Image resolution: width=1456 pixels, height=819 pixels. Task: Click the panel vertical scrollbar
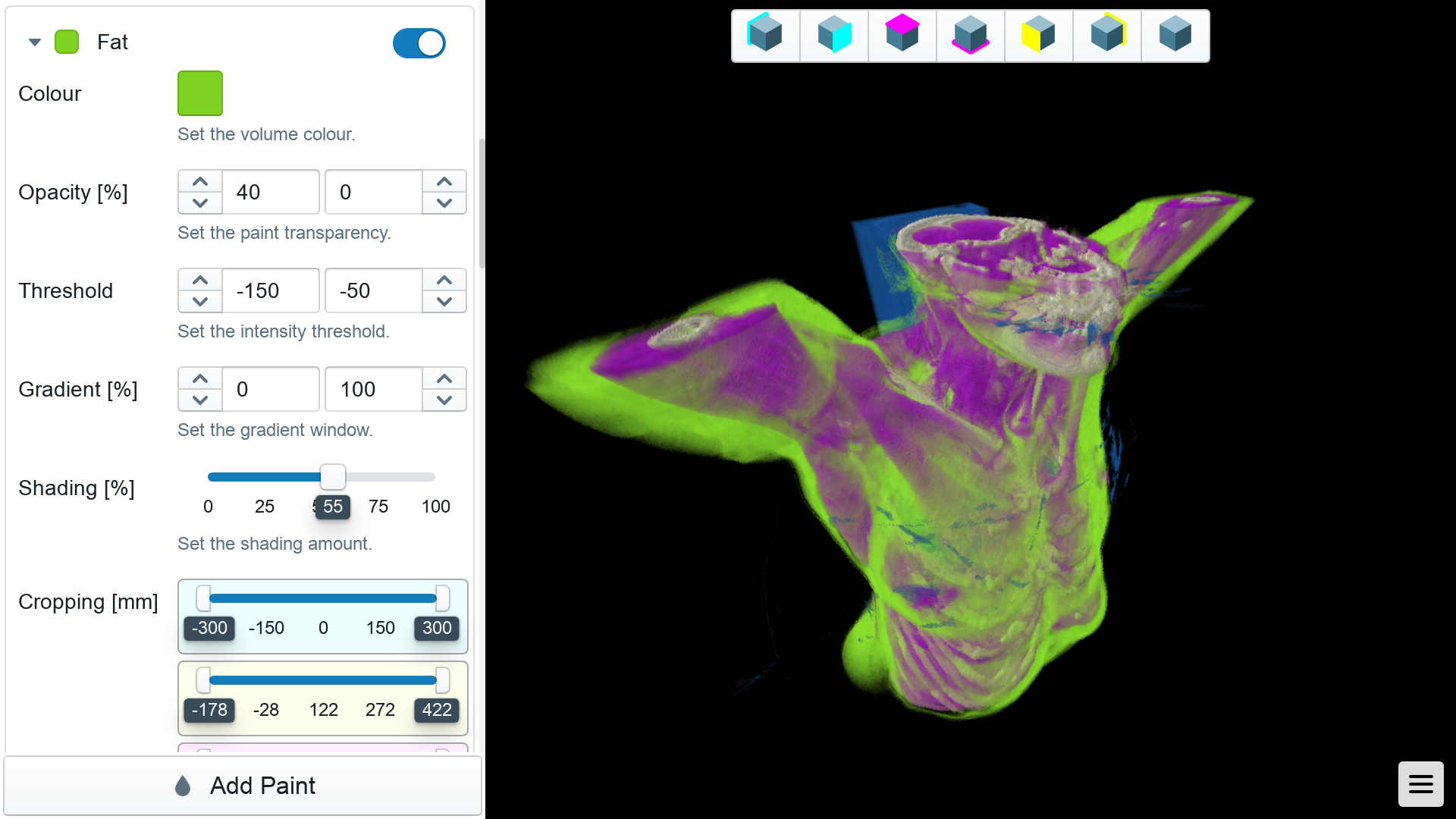481,203
